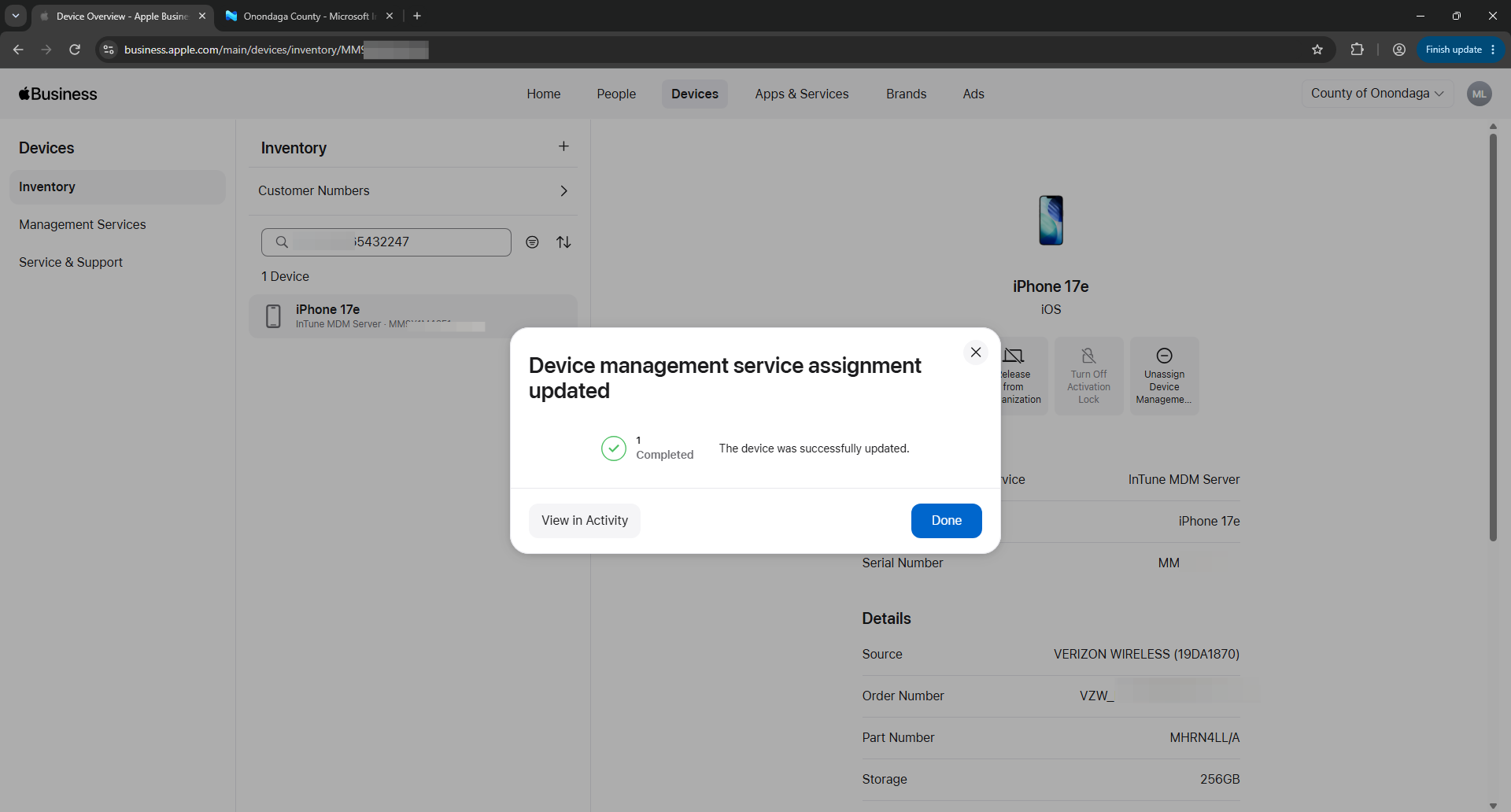Image resolution: width=1511 pixels, height=812 pixels.
Task: Go to the People tab
Action: pyautogui.click(x=616, y=94)
